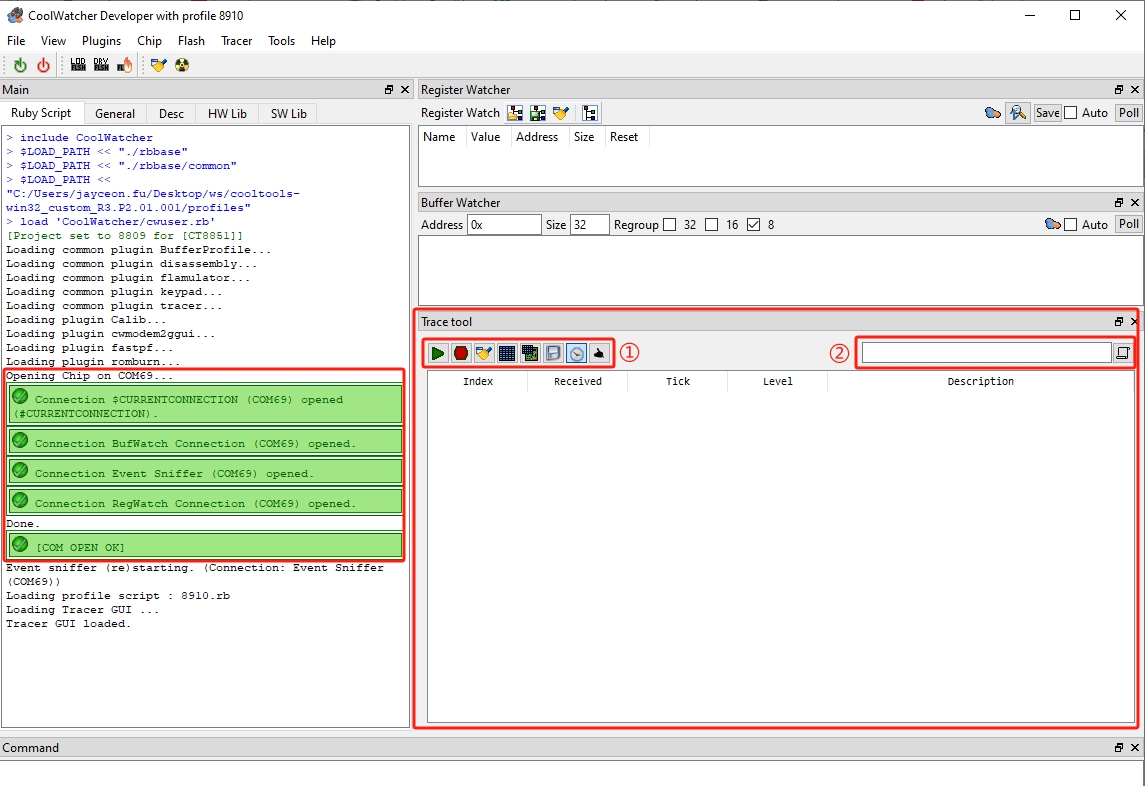Click the Register Watch open-folder tree icon
This screenshot has height=786, width=1145.
coord(515,113)
